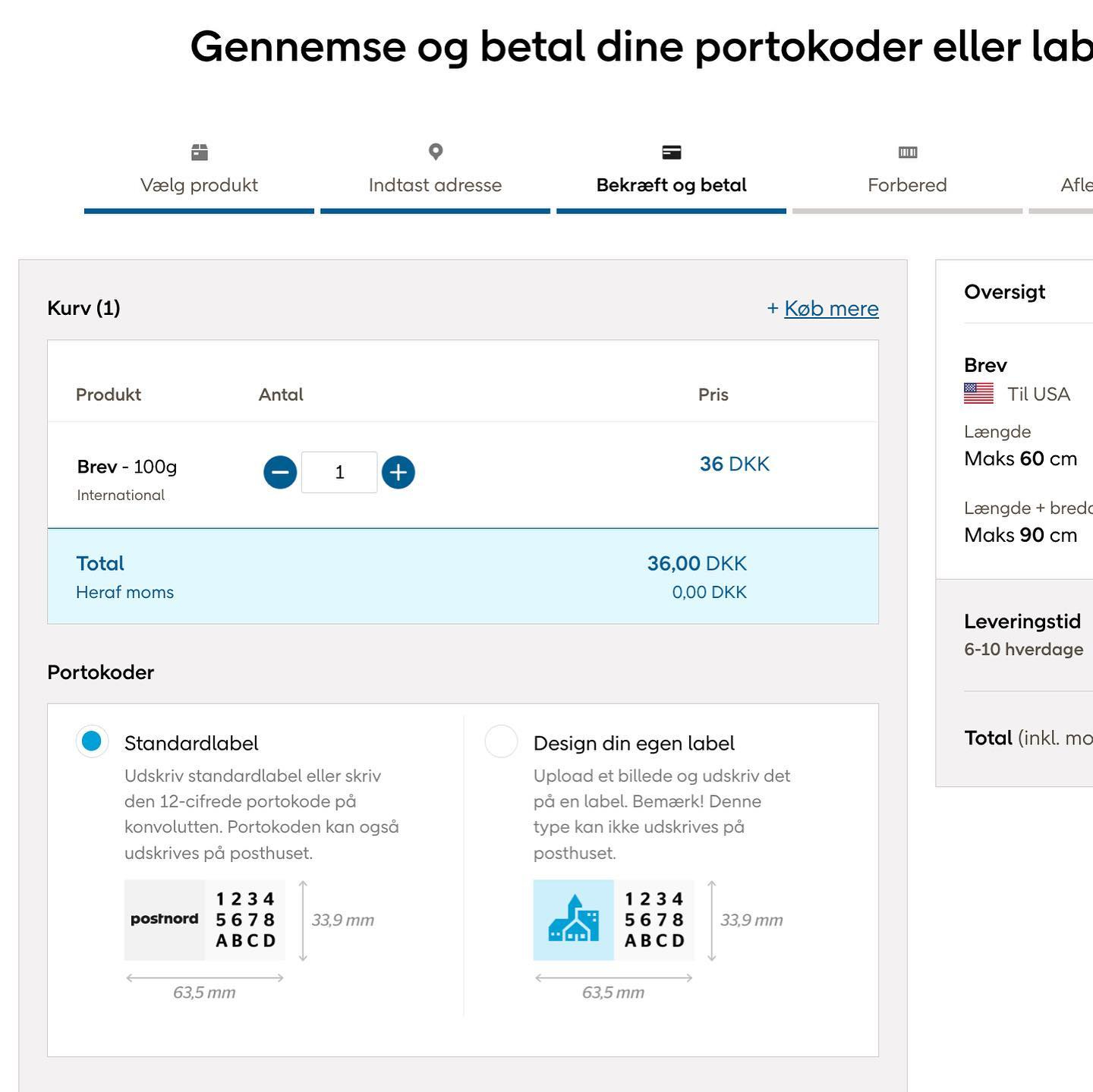Click the blue house graphic on custom label preview

[573, 920]
